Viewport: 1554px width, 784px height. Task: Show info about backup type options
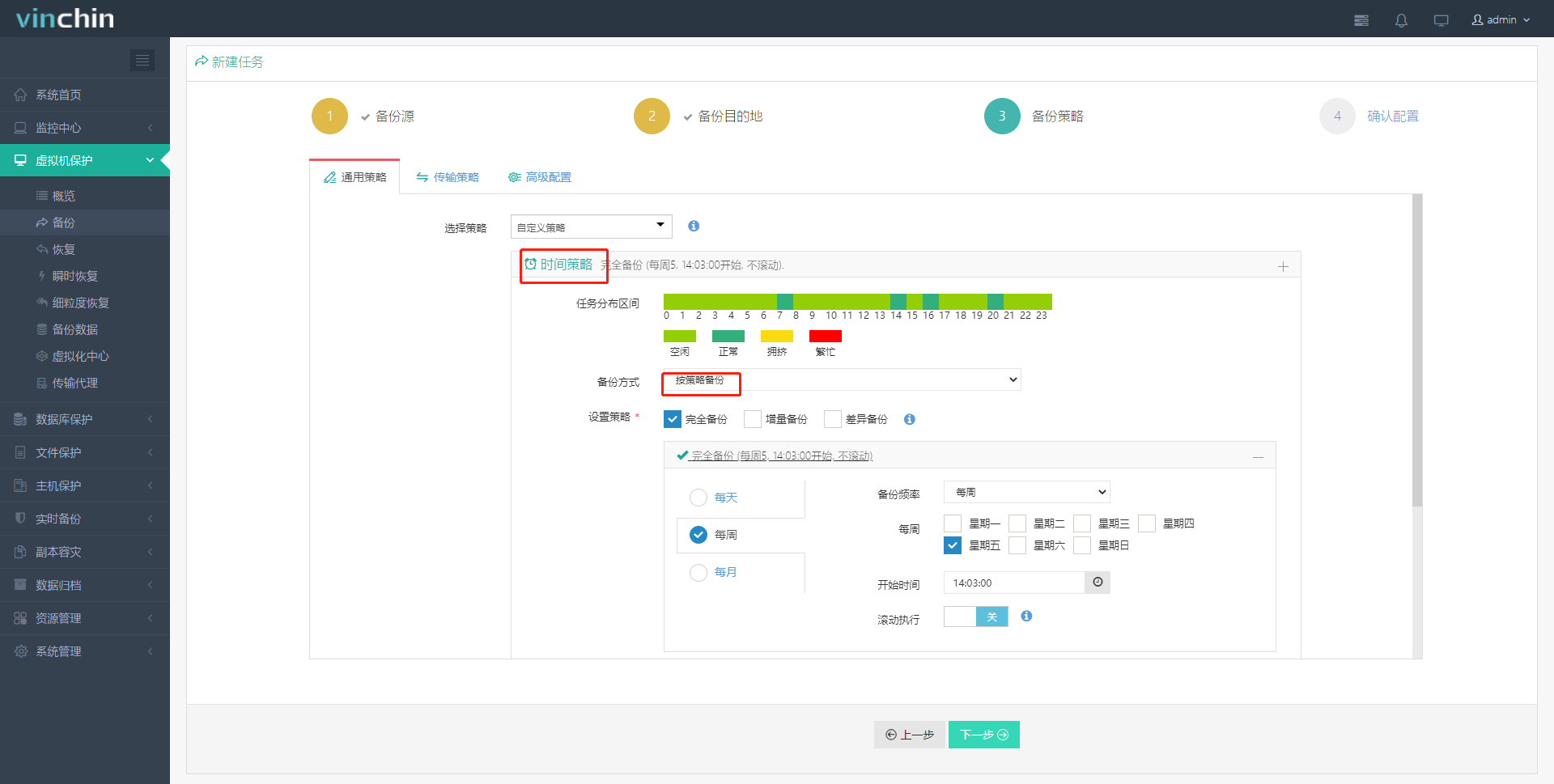910,419
